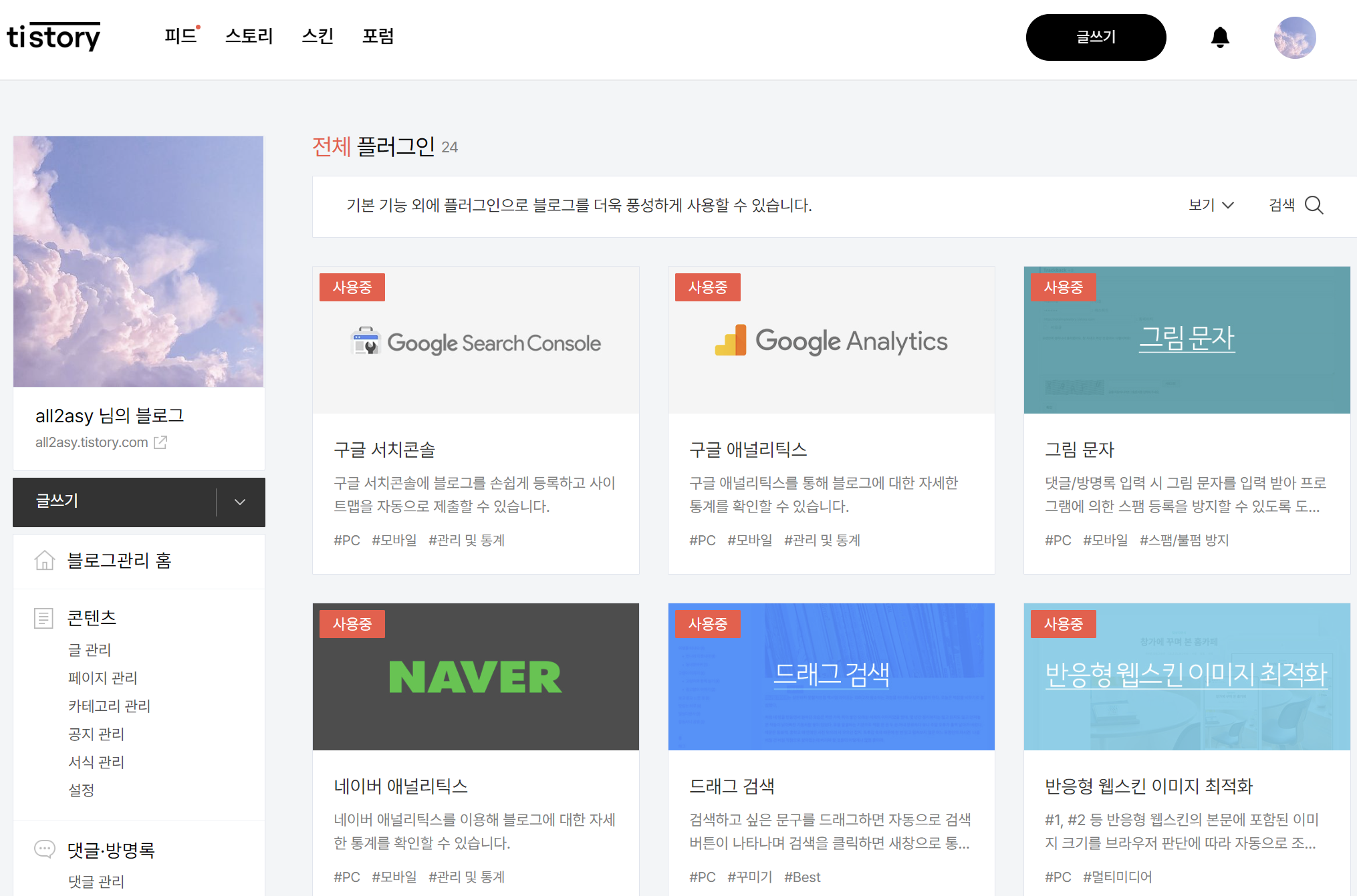Click the 댓글·방명록 speech bubble icon

(45, 849)
